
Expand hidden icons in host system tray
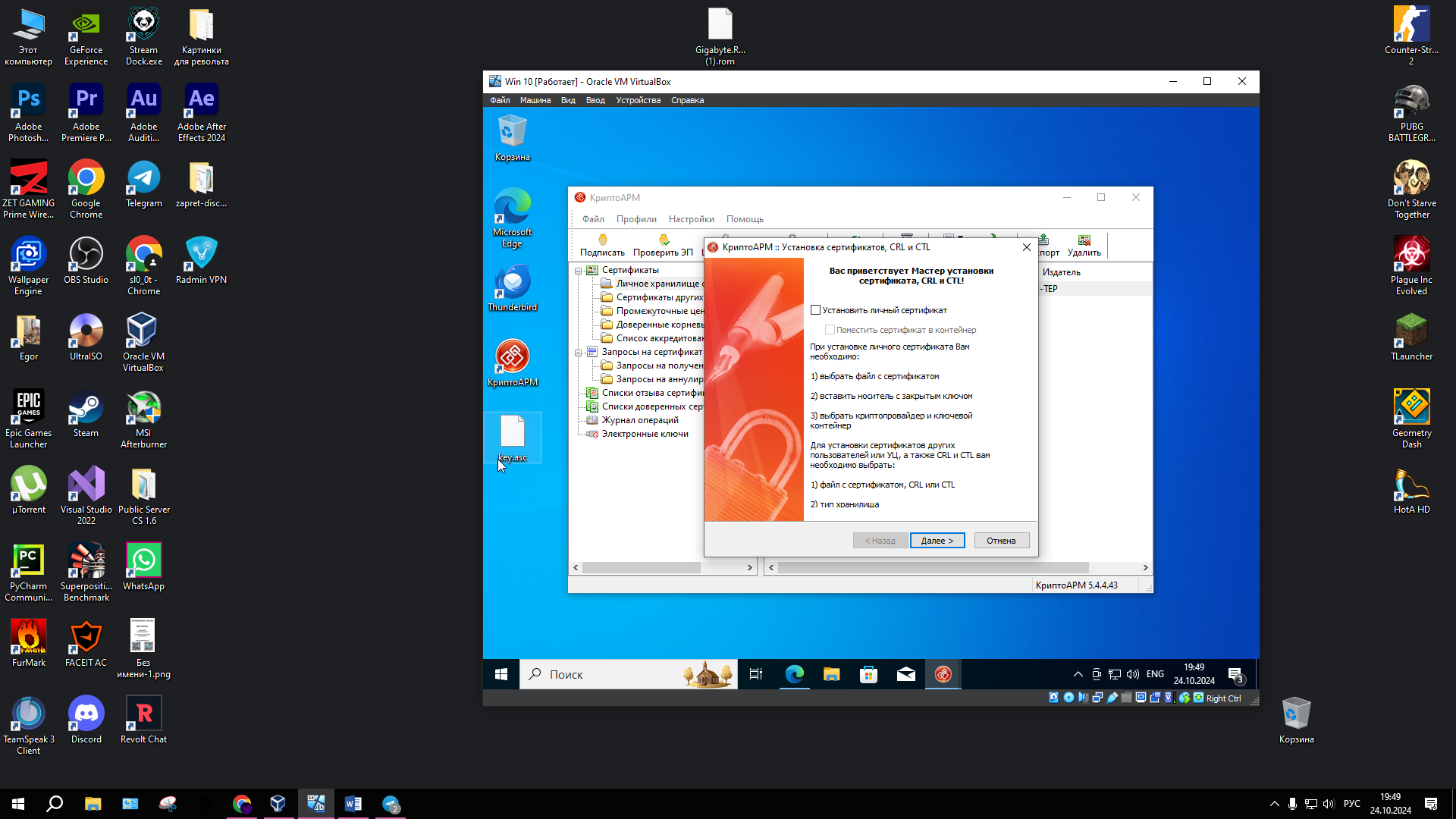[x=1274, y=804]
